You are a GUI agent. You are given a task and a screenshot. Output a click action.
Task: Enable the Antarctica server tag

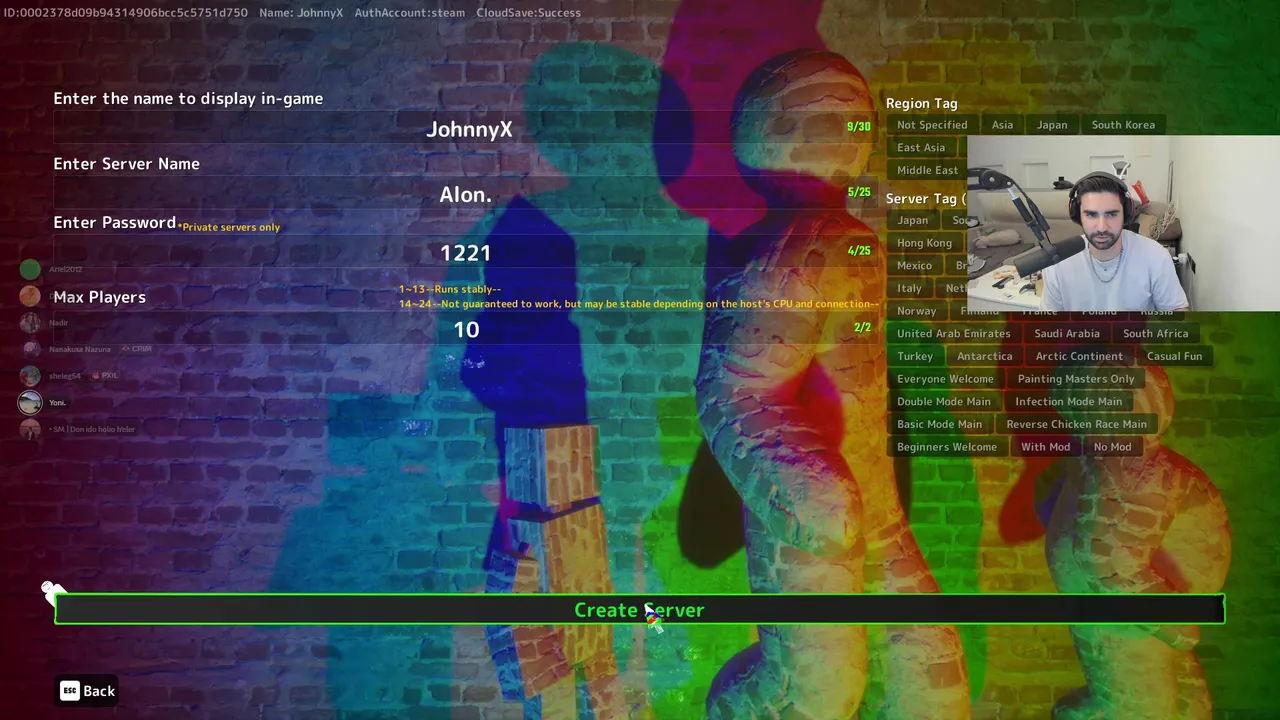tap(984, 356)
